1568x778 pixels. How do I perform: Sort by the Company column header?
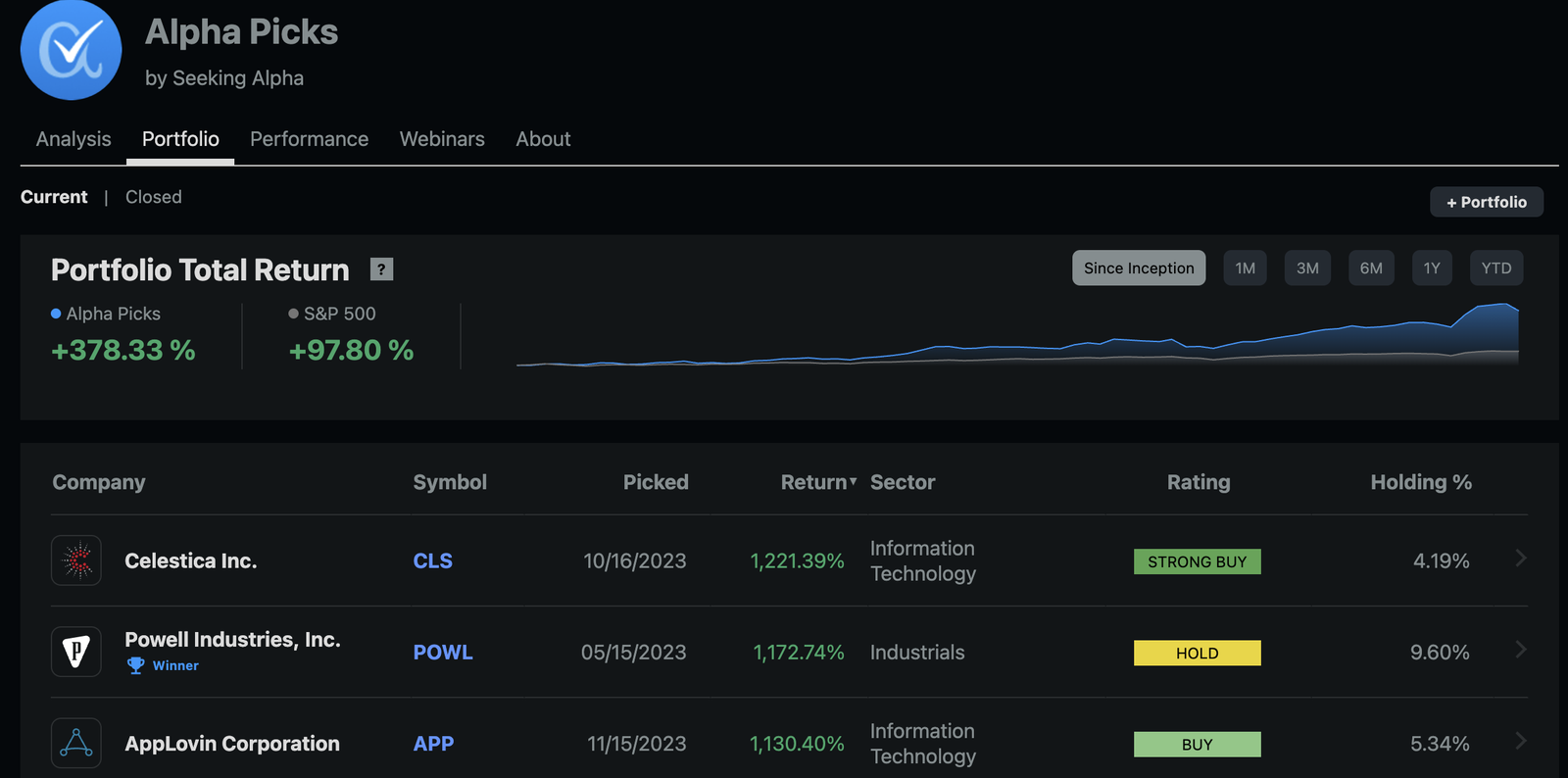click(x=99, y=482)
